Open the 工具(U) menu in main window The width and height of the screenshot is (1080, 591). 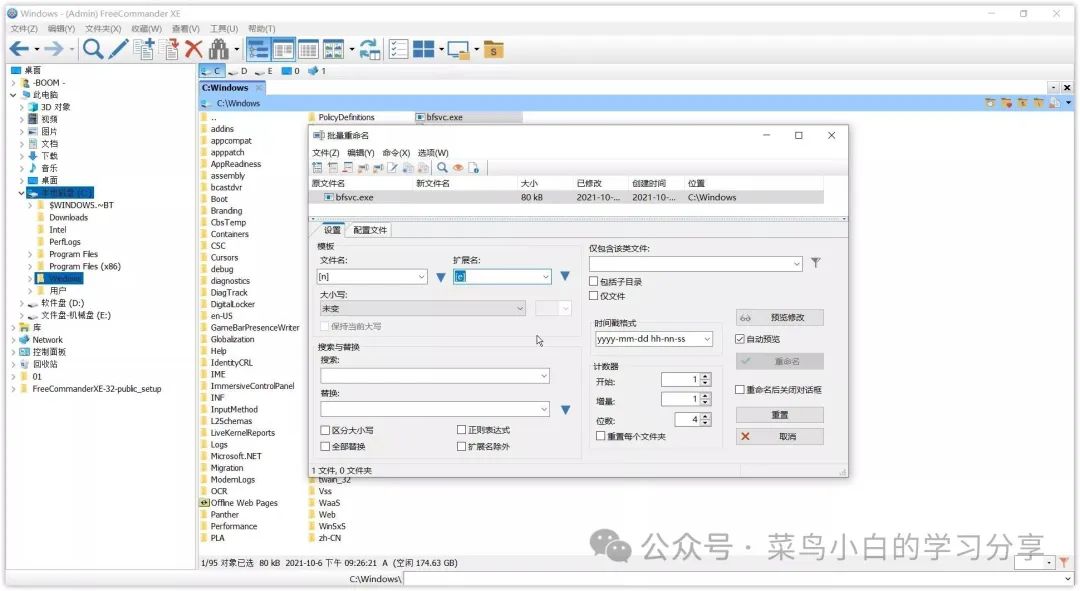point(224,29)
